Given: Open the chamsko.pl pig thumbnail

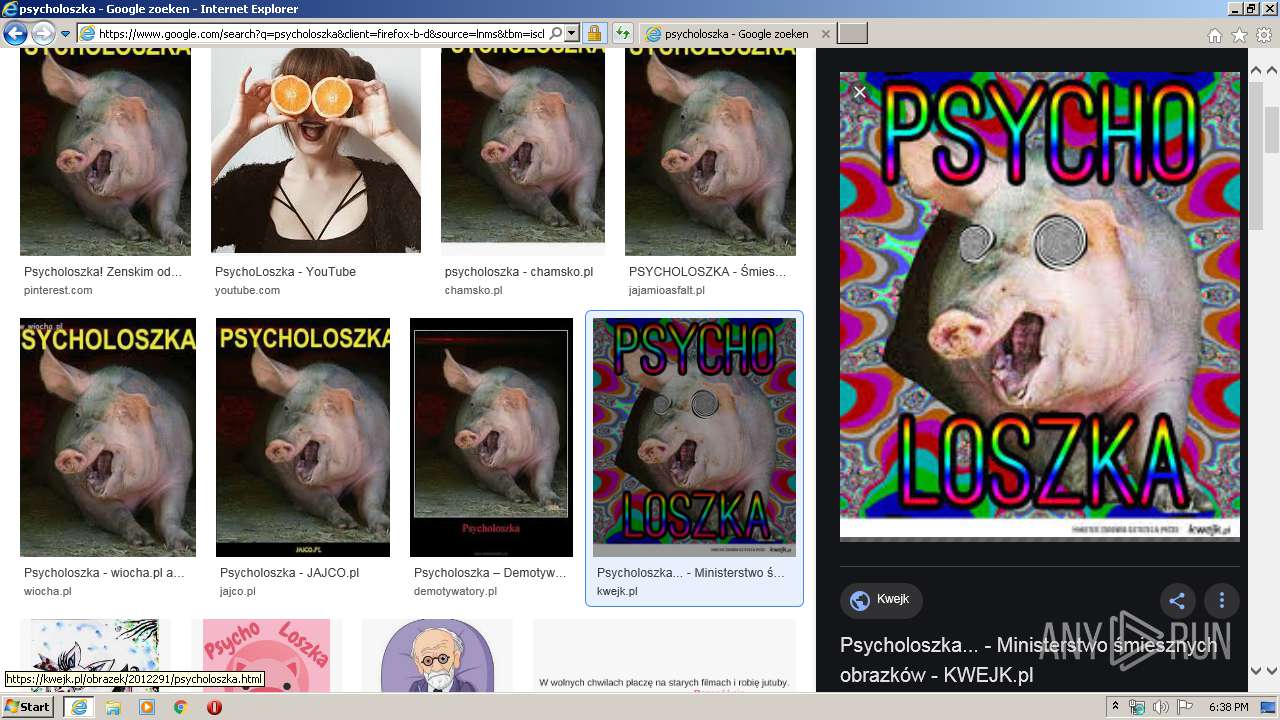Looking at the screenshot, I should (523, 151).
